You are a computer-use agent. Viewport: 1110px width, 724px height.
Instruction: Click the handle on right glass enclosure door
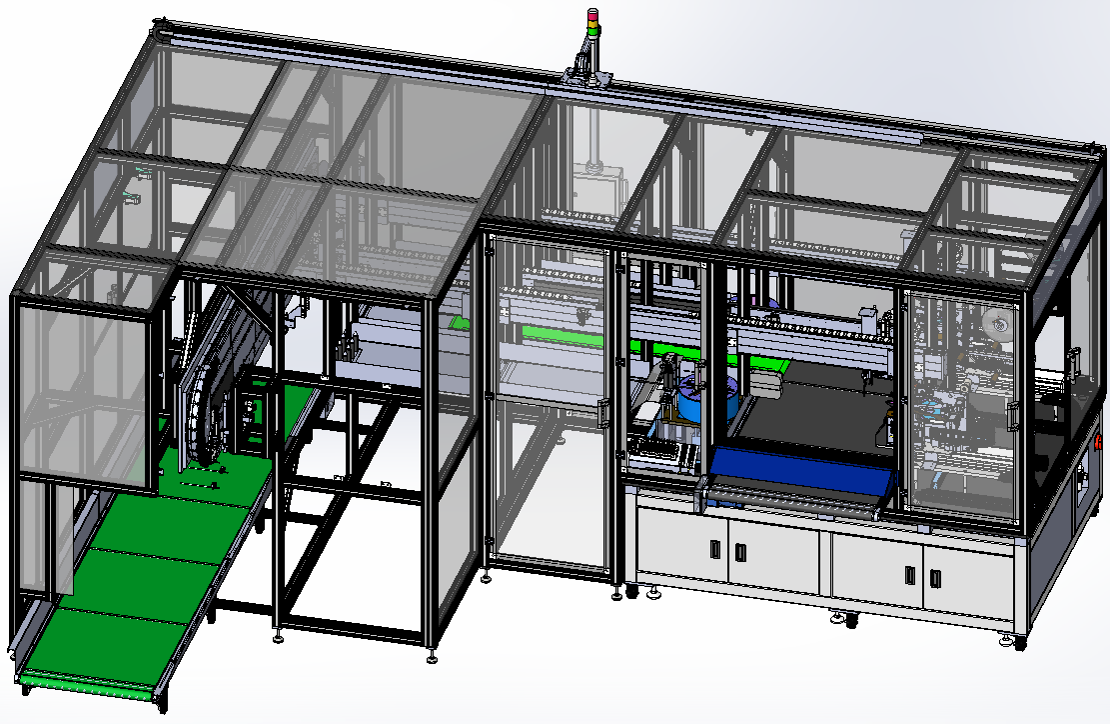(x=1013, y=416)
